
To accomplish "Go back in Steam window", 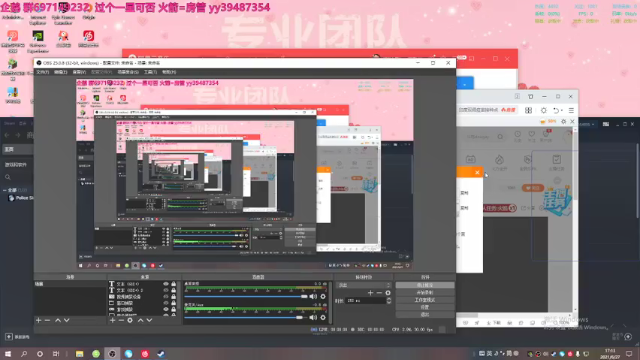I will pyautogui.click(x=7, y=135).
